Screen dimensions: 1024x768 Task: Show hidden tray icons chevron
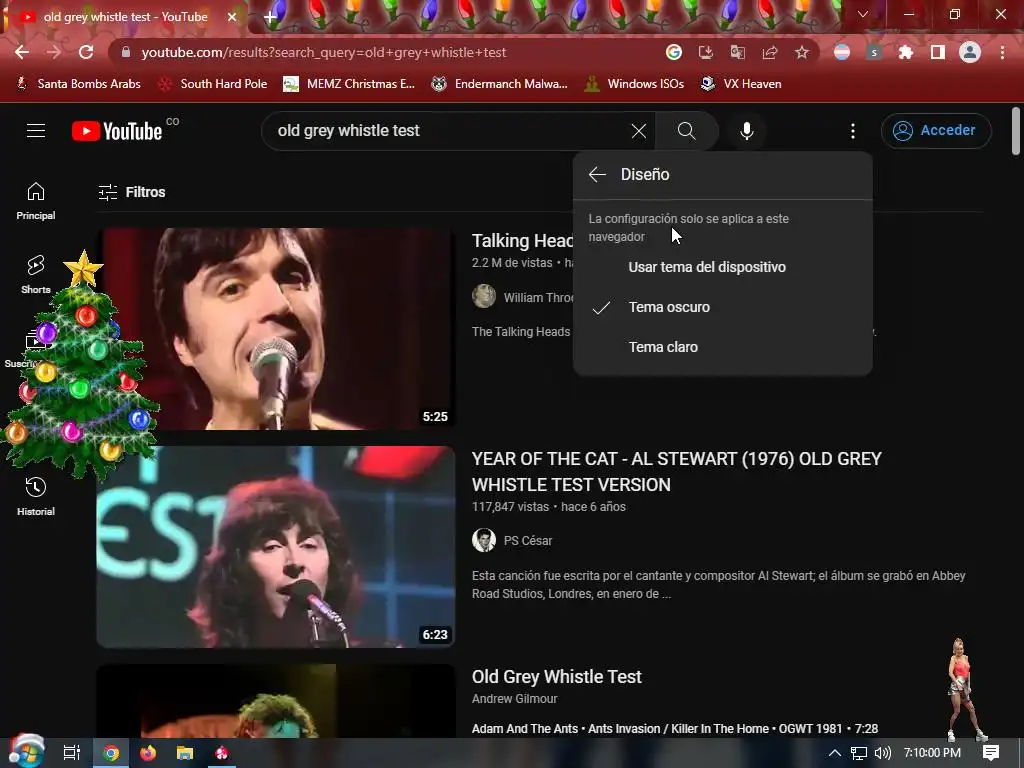[x=835, y=753]
